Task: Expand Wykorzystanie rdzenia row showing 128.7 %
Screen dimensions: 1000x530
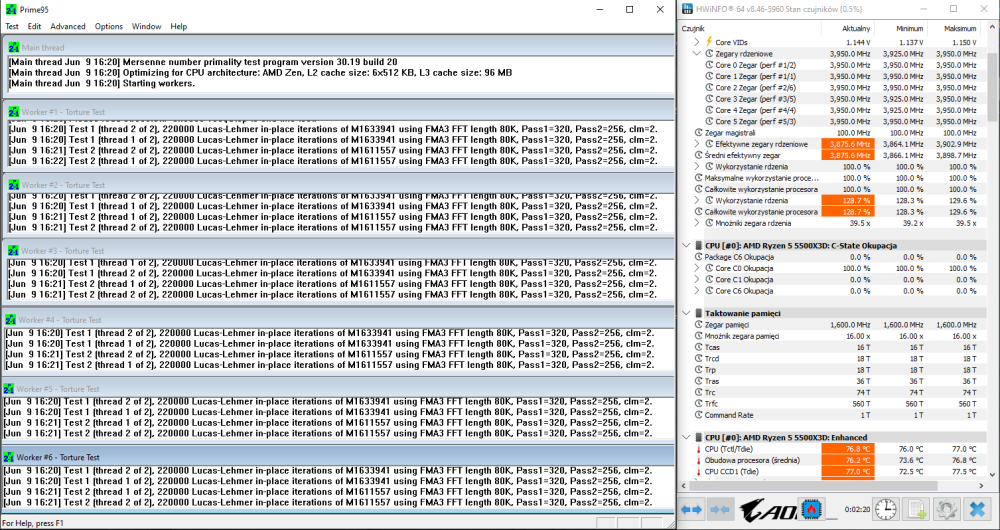Action: coord(698,200)
